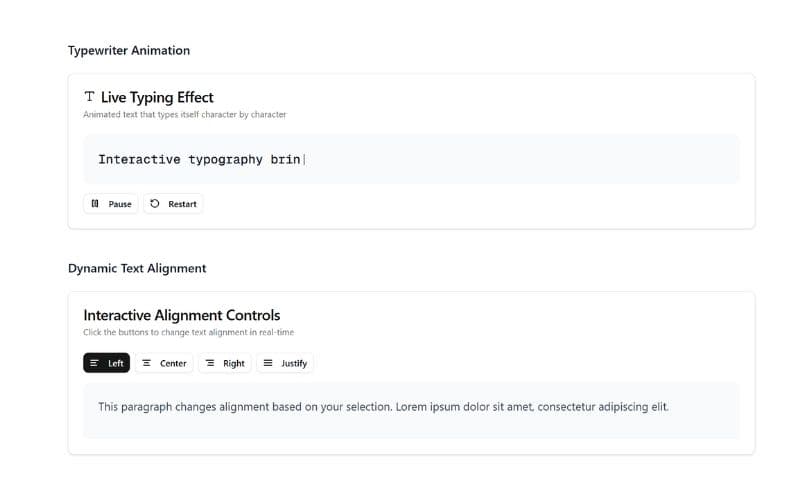Click the Typewriter Animation section heading

click(129, 50)
